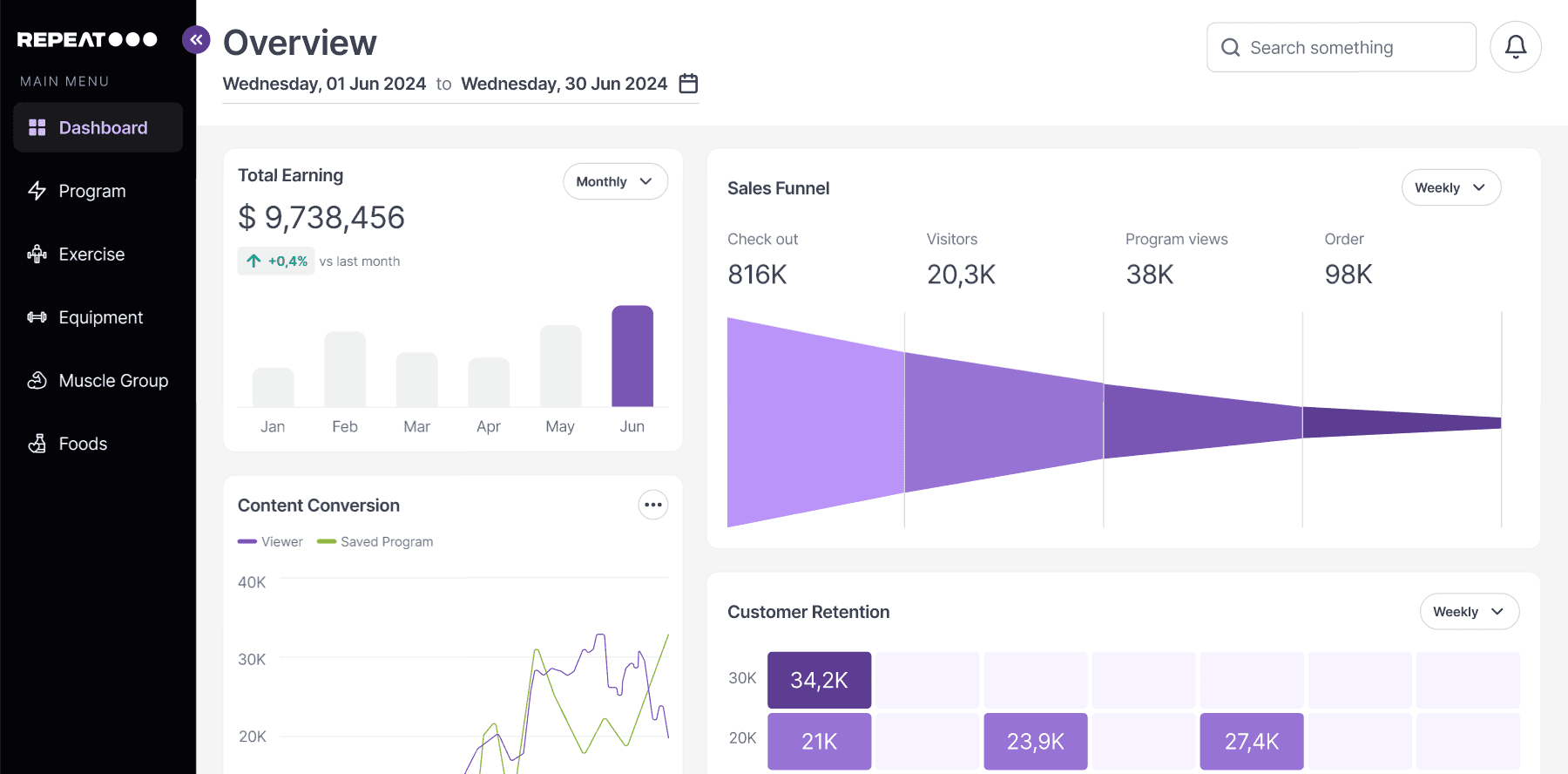This screenshot has width=1568, height=774.
Task: Click end date Wednesday, 30 Jun 2024
Action: click(564, 84)
